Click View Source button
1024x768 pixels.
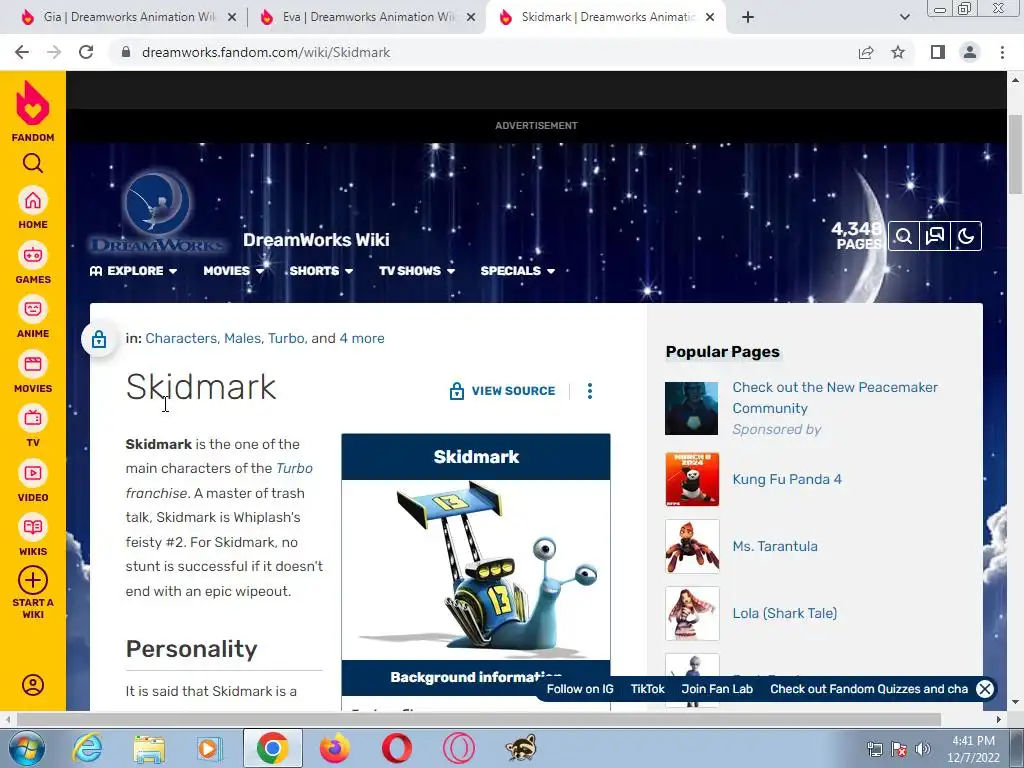[502, 391]
